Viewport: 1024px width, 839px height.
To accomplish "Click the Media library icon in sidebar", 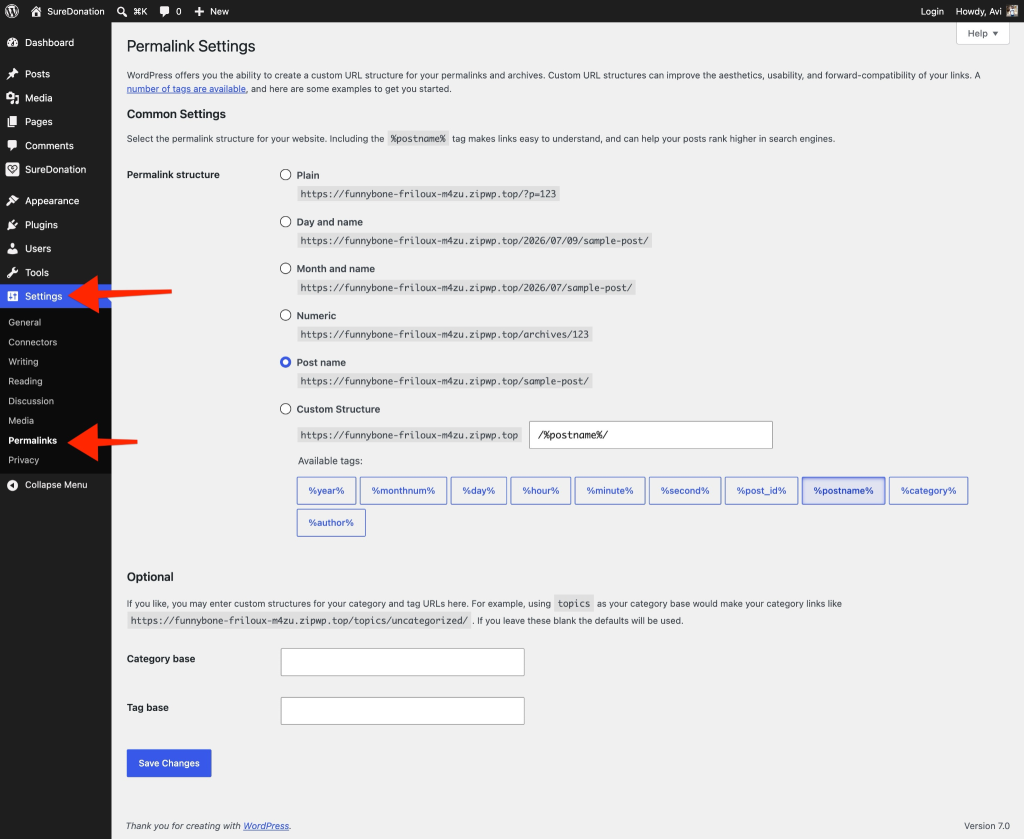I will pyautogui.click(x=12, y=98).
